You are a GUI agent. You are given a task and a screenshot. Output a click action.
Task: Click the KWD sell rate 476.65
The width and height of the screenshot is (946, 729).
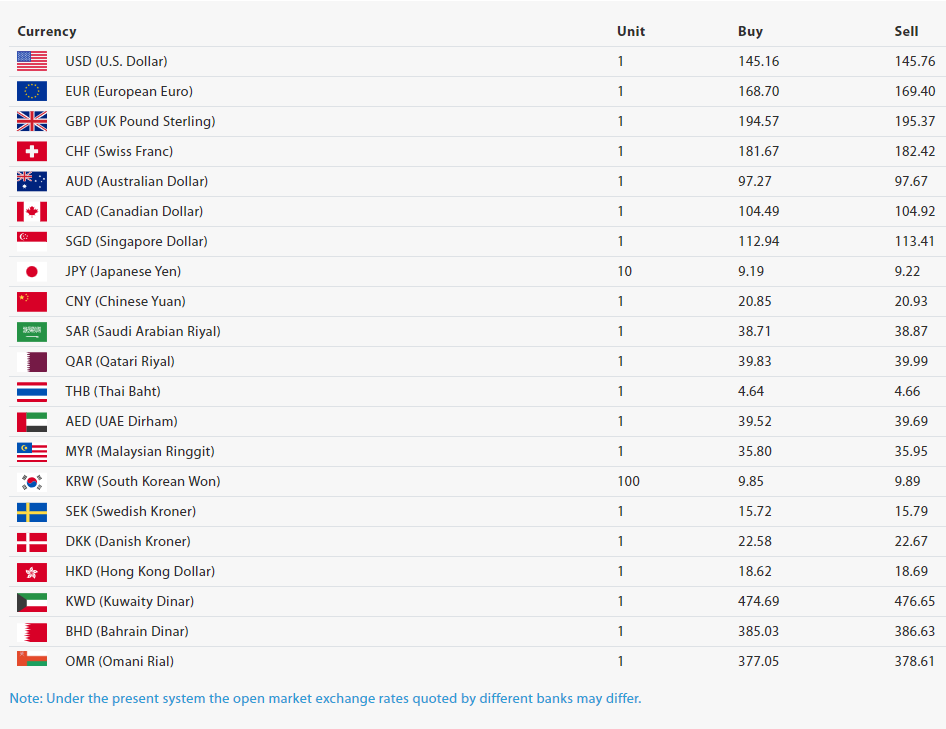tap(914, 601)
